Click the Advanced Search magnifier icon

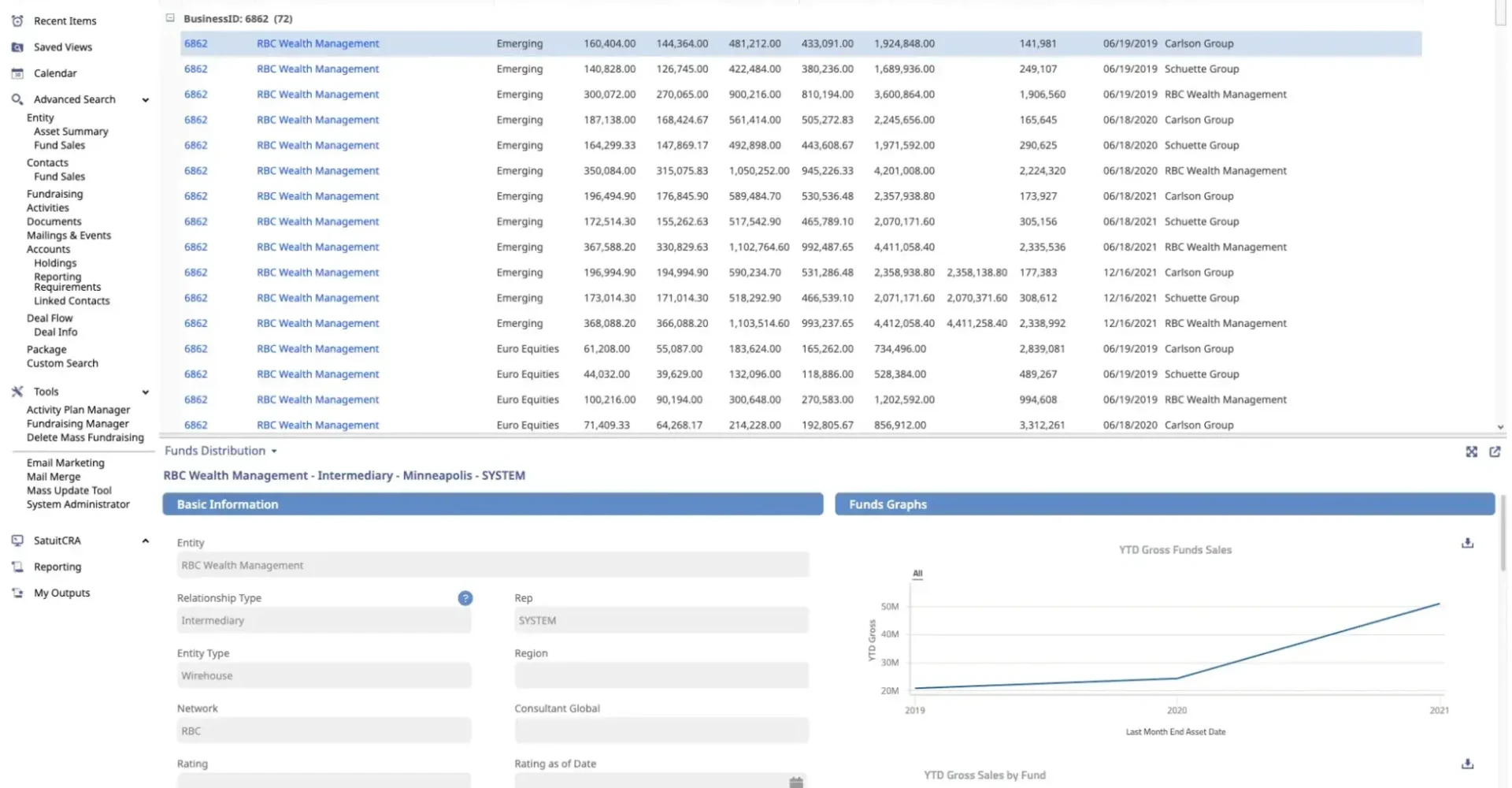17,99
